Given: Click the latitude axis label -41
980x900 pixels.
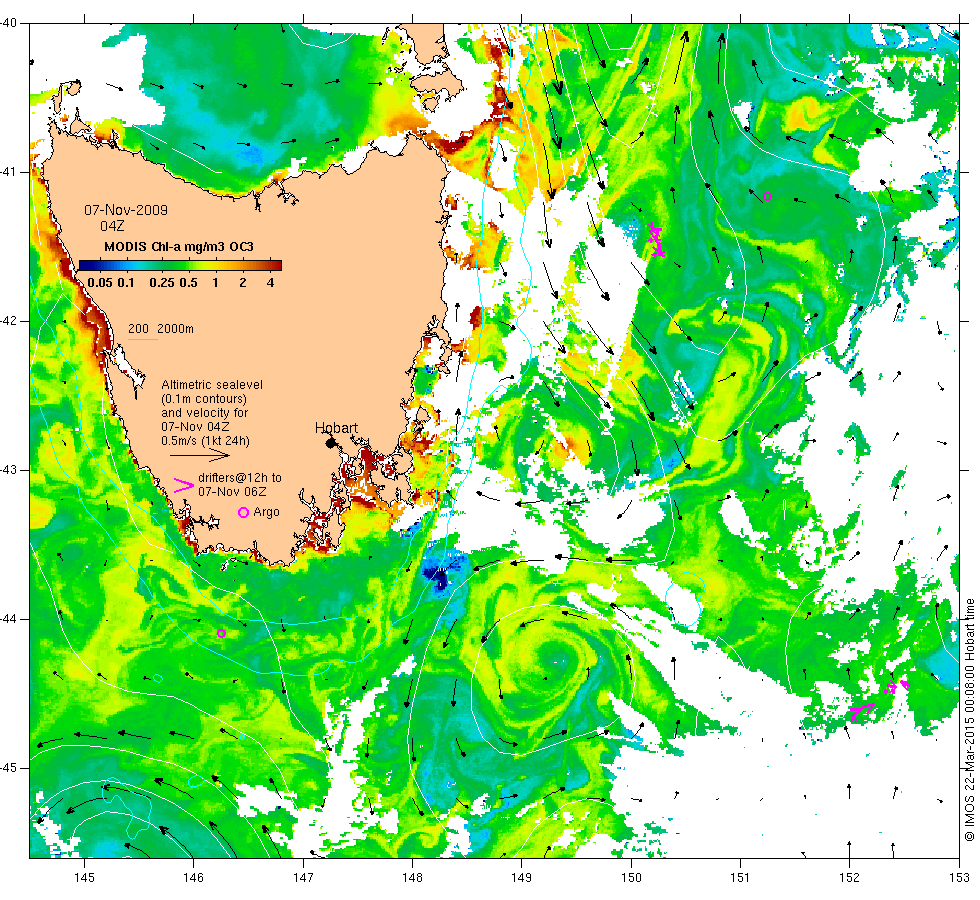Looking at the screenshot, I should coord(9,172).
